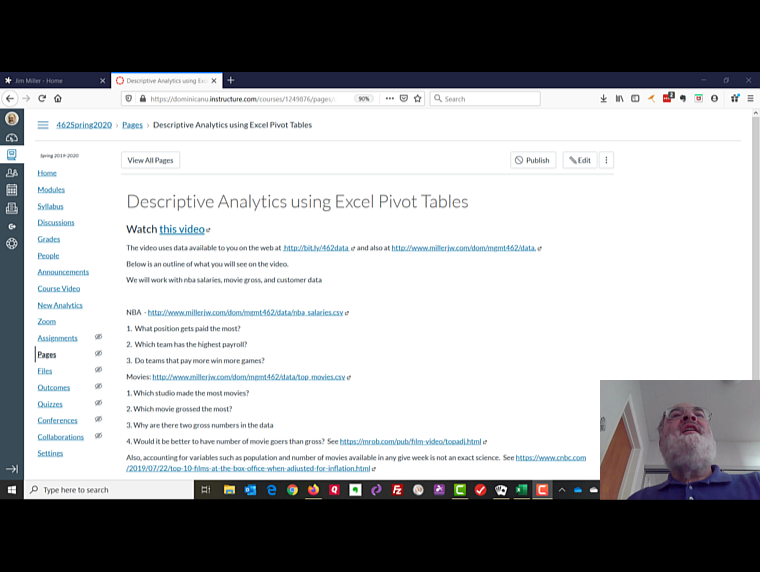Open Settings in the course menu
The width and height of the screenshot is (760, 572).
click(50, 453)
